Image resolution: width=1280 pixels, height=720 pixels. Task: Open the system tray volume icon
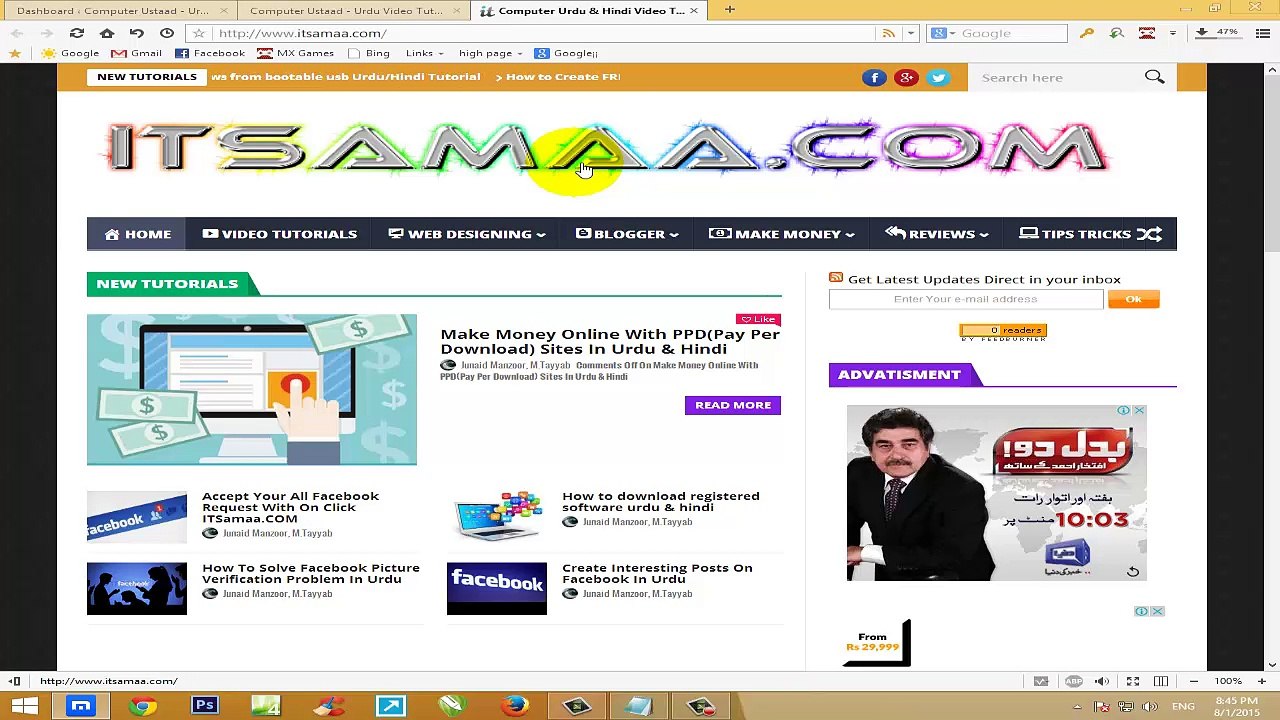(x=1149, y=707)
